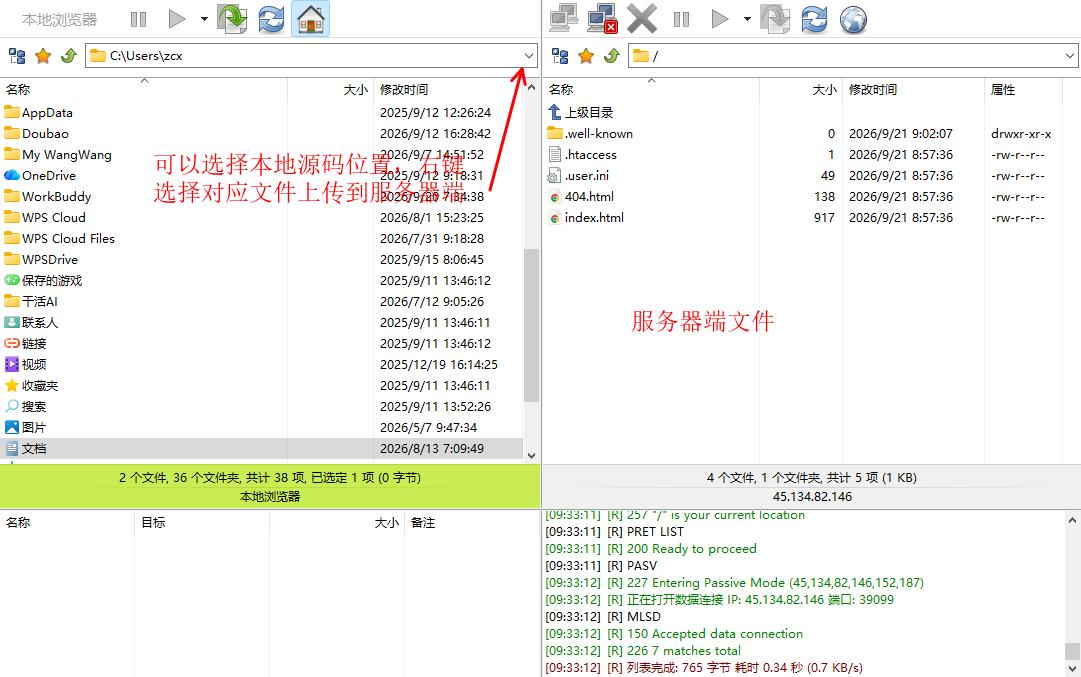The image size is (1081, 677).
Task: Click the green 本地浏览器 status bar
Action: 270,487
